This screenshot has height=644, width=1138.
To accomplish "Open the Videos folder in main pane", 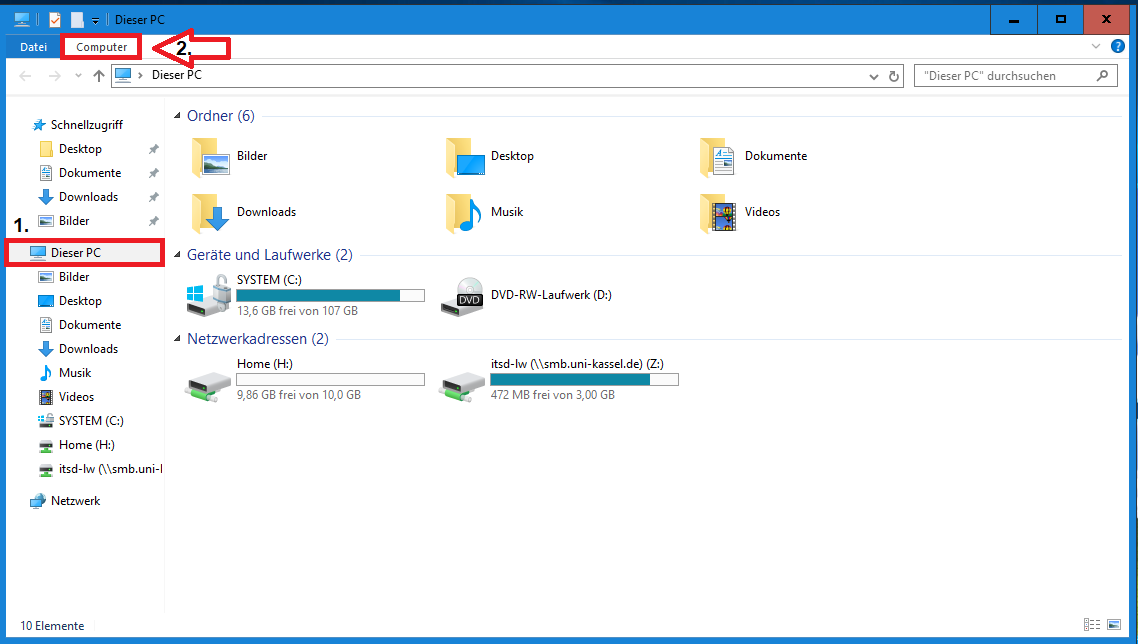I will (x=717, y=212).
